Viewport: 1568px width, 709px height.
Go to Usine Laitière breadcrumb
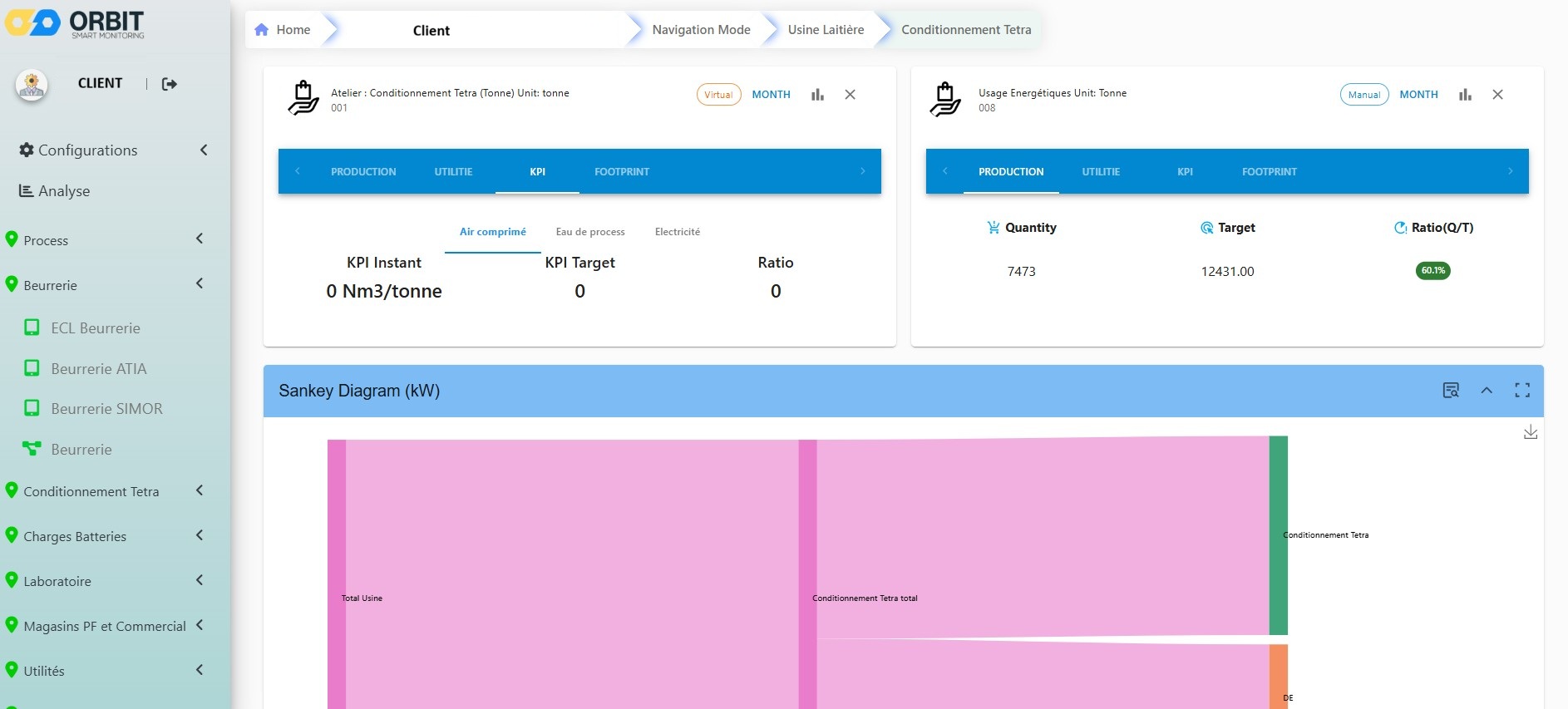click(x=826, y=30)
